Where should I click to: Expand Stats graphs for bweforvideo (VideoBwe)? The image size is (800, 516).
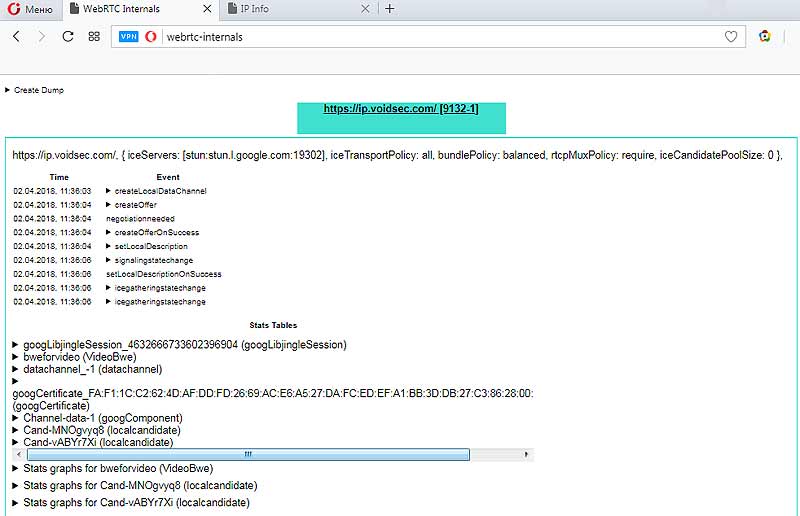click(113, 469)
